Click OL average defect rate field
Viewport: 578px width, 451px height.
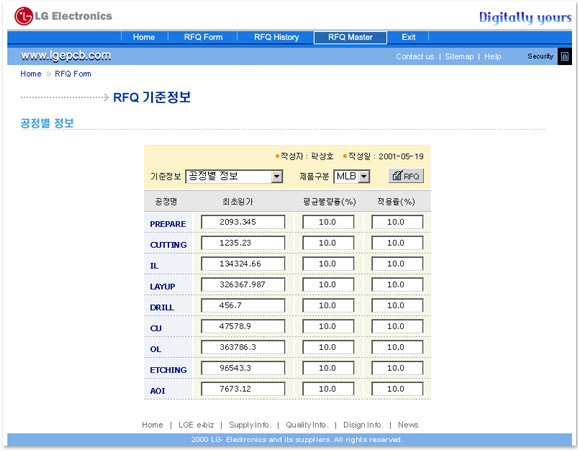[x=328, y=347]
